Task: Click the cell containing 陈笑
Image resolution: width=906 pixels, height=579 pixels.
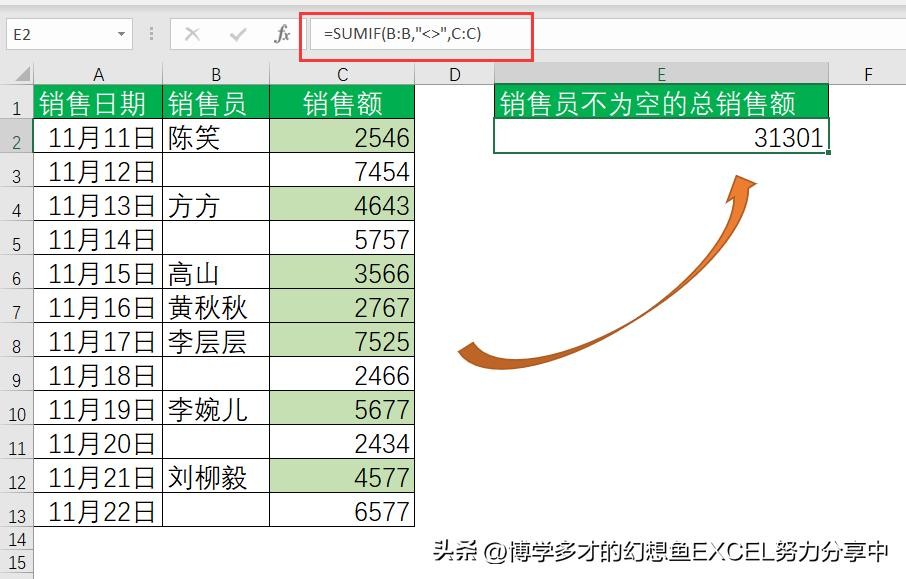Action: [215, 137]
